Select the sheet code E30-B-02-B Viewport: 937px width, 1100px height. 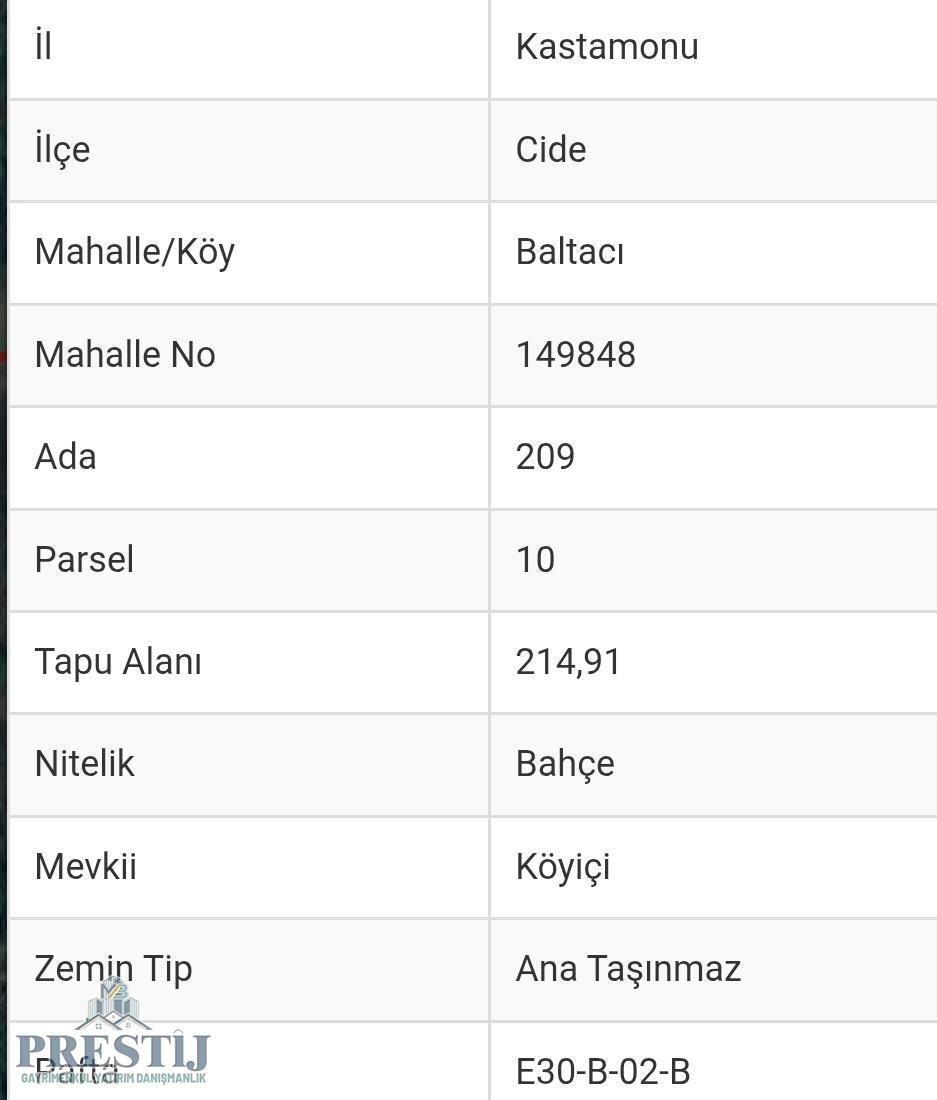point(603,1072)
